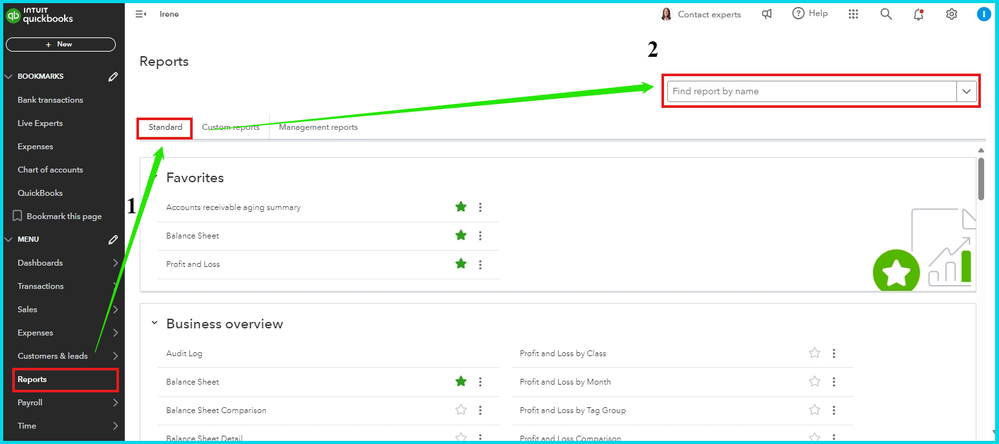Click the reports list vertical scrollbar
Screen dimensions: 999x444
pos(982,180)
